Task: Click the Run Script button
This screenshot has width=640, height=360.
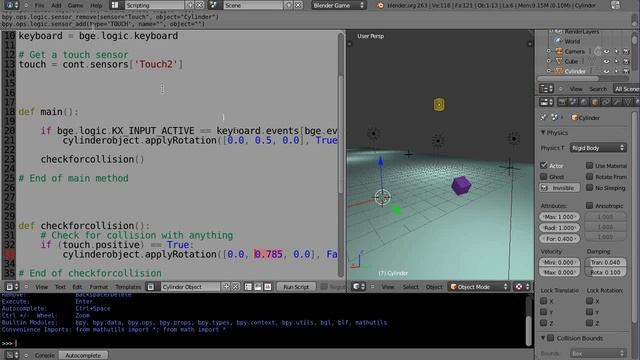Action: click(296, 287)
